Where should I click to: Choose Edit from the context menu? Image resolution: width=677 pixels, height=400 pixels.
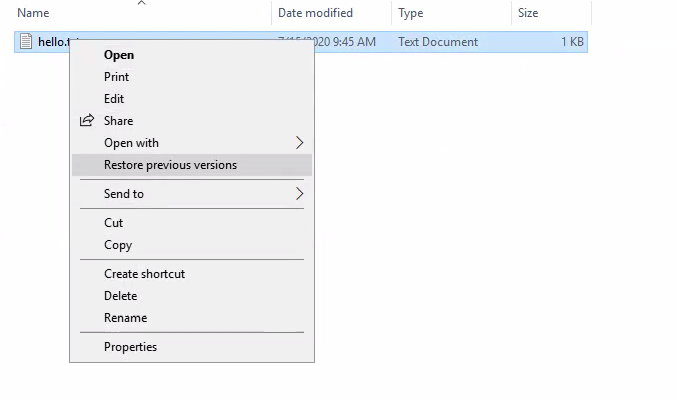[x=192, y=99]
